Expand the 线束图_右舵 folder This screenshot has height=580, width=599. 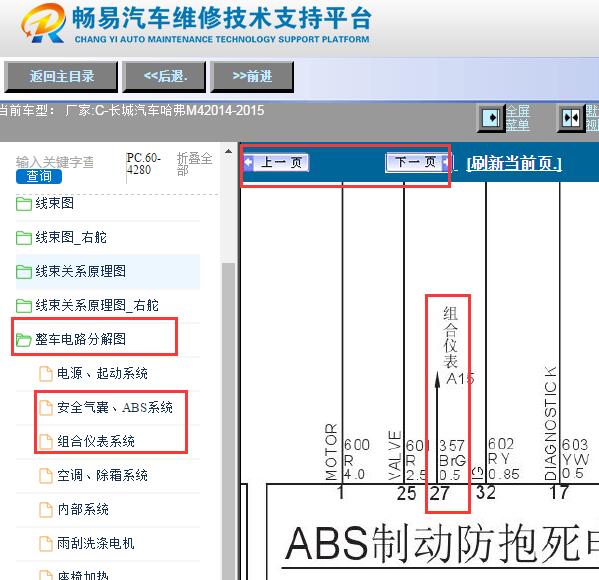click(71, 237)
